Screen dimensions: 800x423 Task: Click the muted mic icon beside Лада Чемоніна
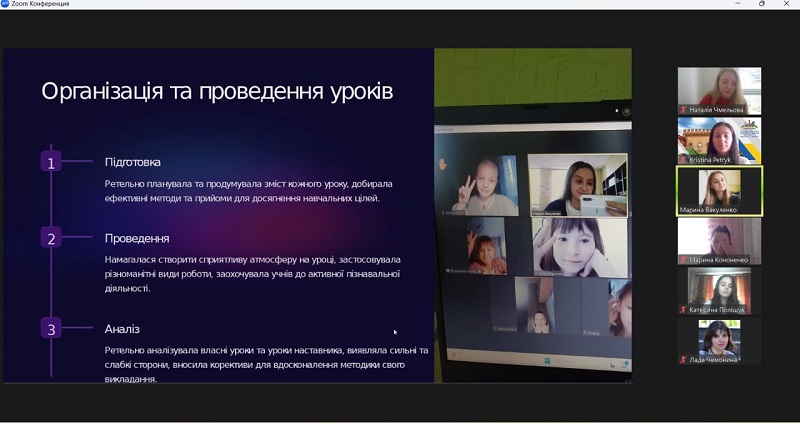[683, 359]
